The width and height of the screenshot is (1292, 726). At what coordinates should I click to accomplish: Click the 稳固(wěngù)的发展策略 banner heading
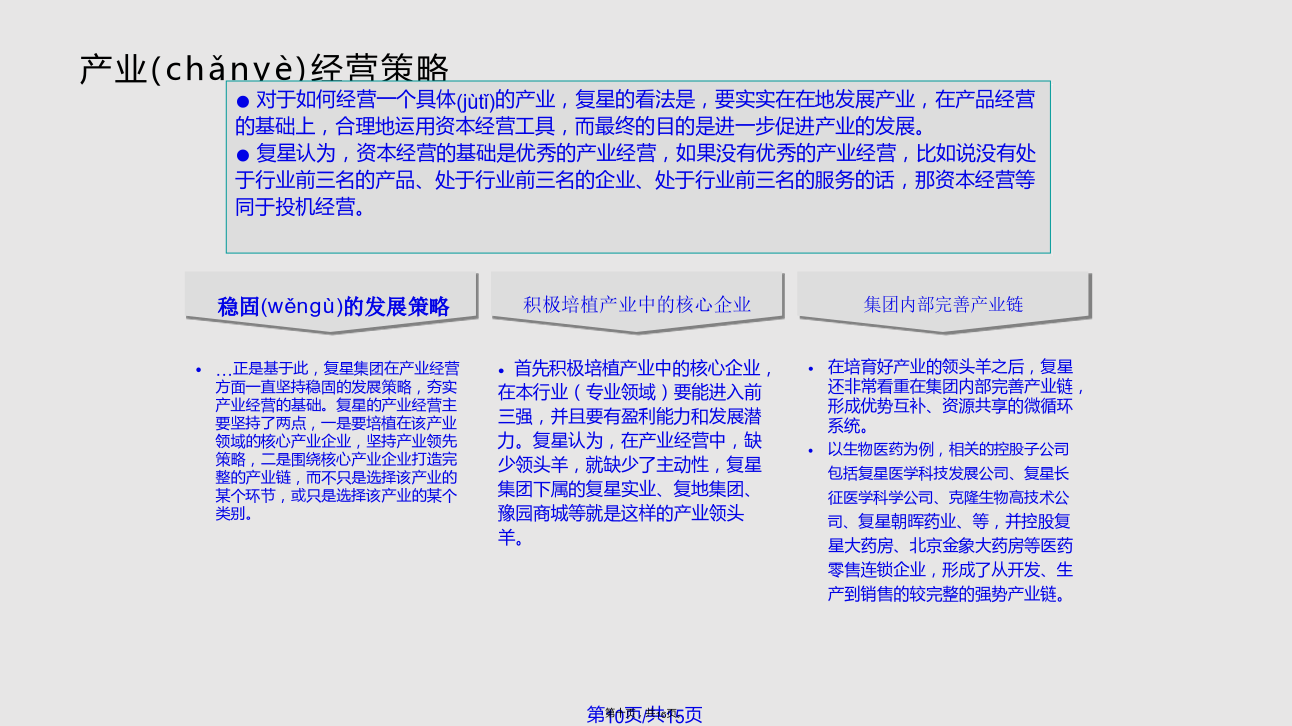333,306
